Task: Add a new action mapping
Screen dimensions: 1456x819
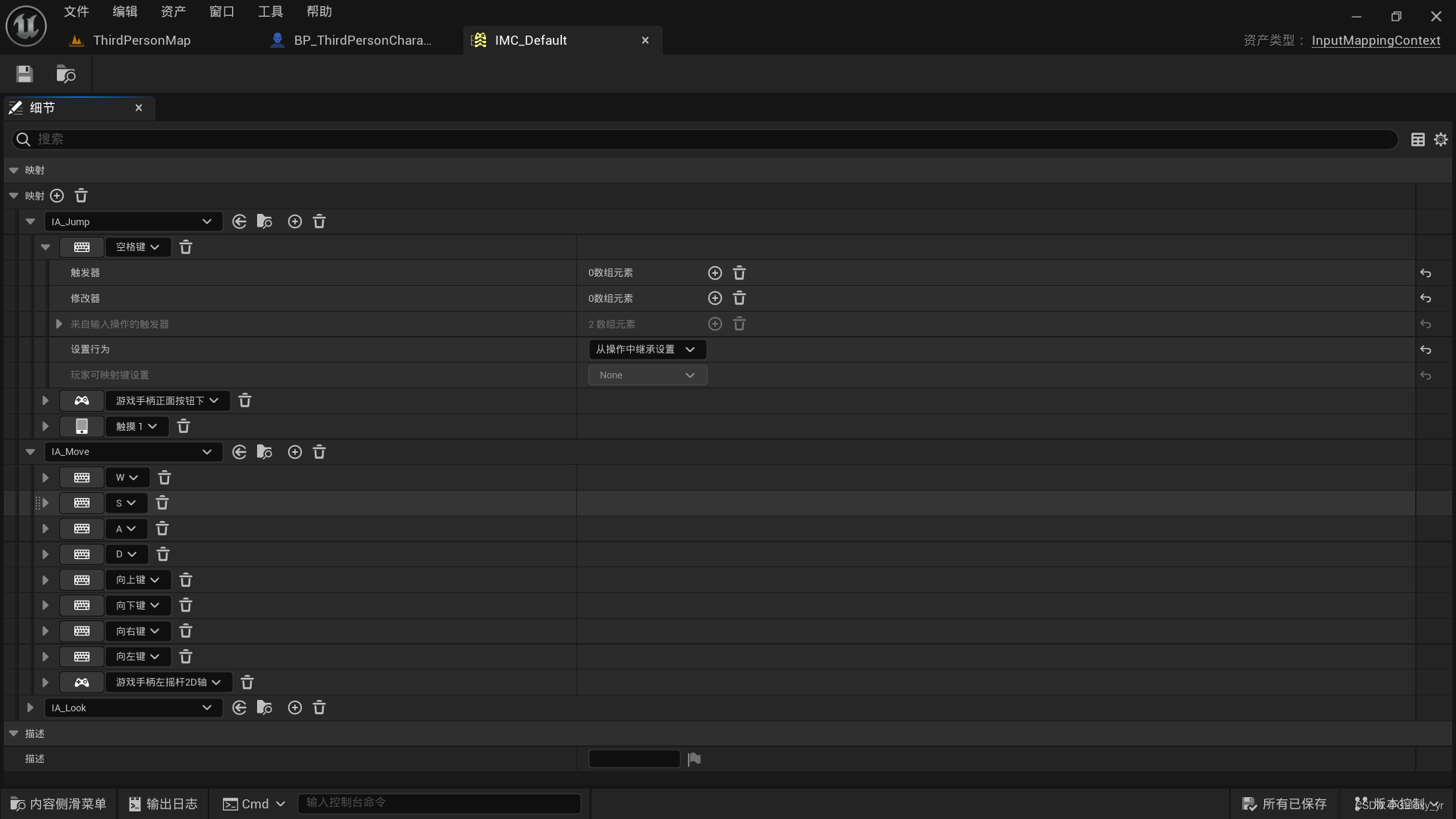Action: click(x=57, y=196)
